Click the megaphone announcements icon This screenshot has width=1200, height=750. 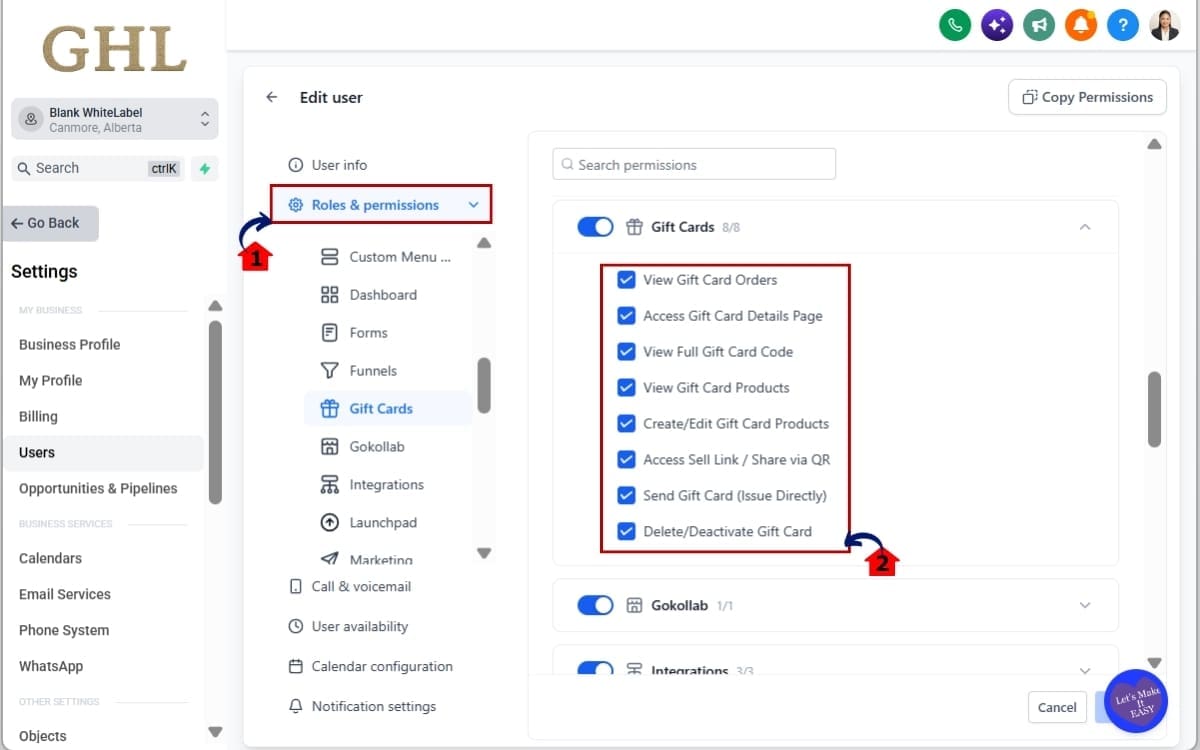[1039, 25]
